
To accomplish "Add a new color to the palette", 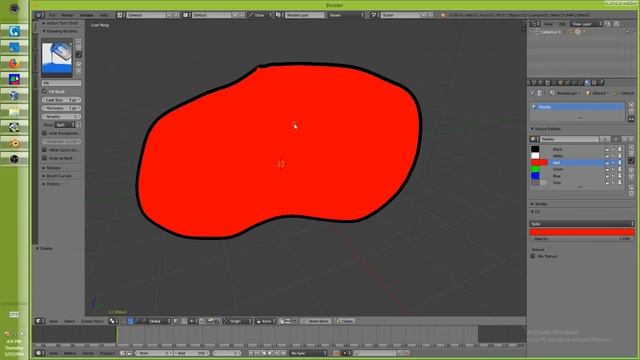I will tap(631, 147).
